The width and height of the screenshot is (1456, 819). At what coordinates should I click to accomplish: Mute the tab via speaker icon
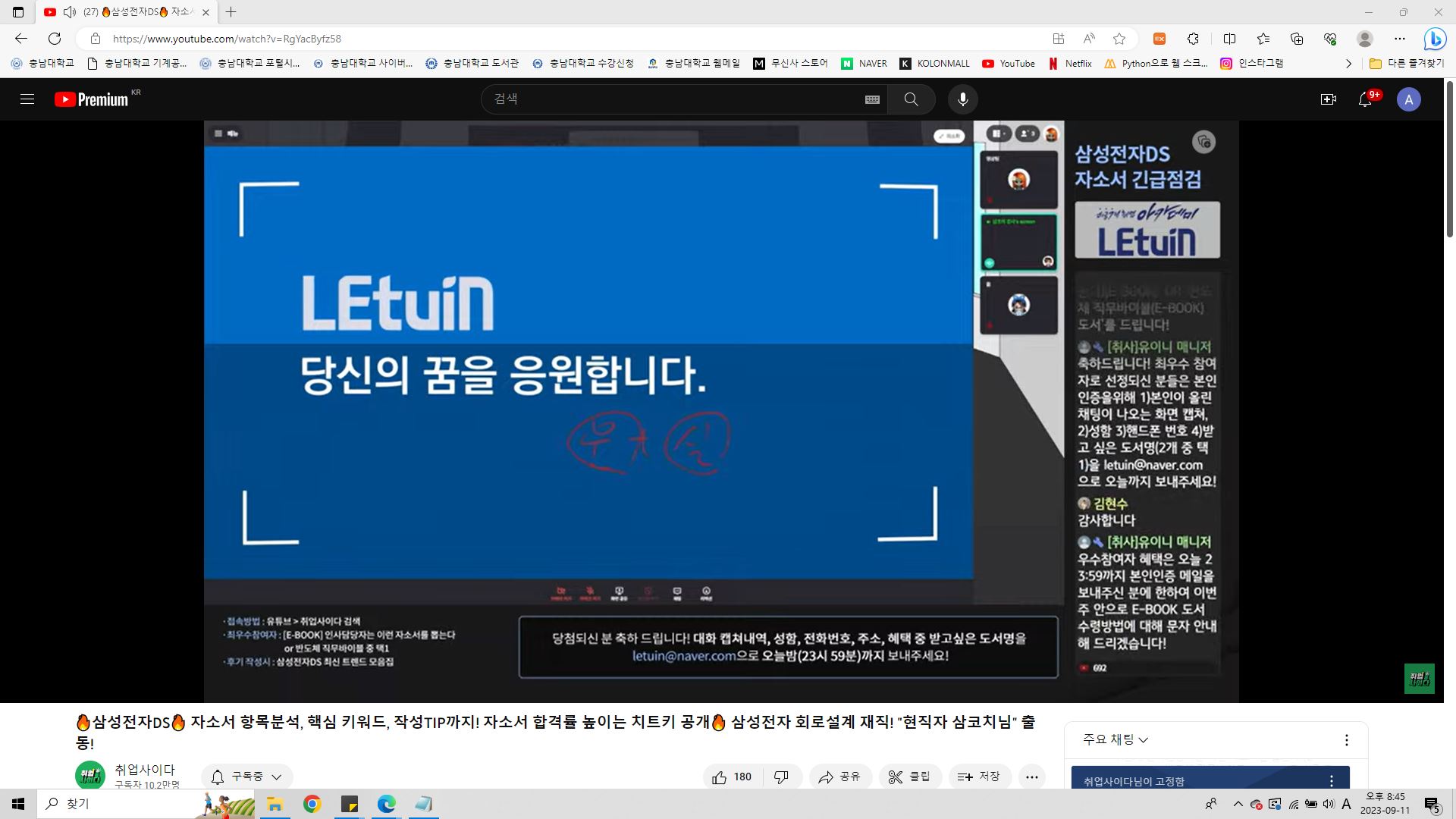click(70, 12)
